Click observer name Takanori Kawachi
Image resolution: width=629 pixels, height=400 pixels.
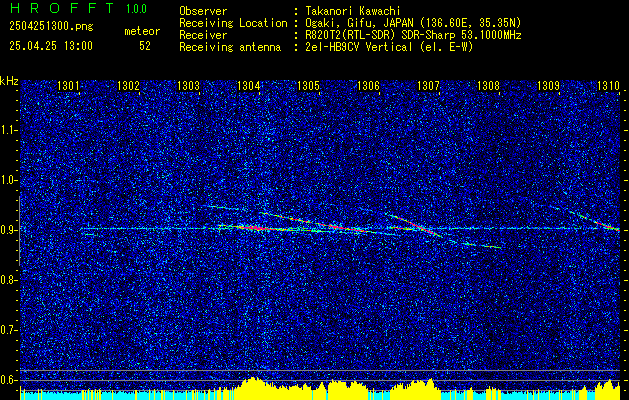tap(351, 11)
